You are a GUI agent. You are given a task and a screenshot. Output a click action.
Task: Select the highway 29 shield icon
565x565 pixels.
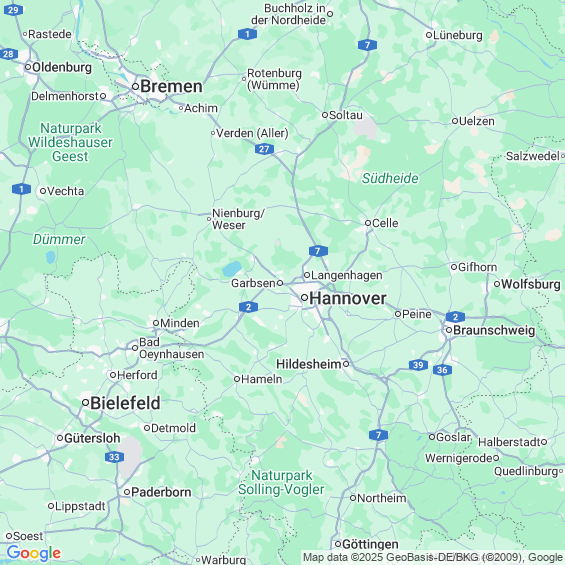pos(13,10)
